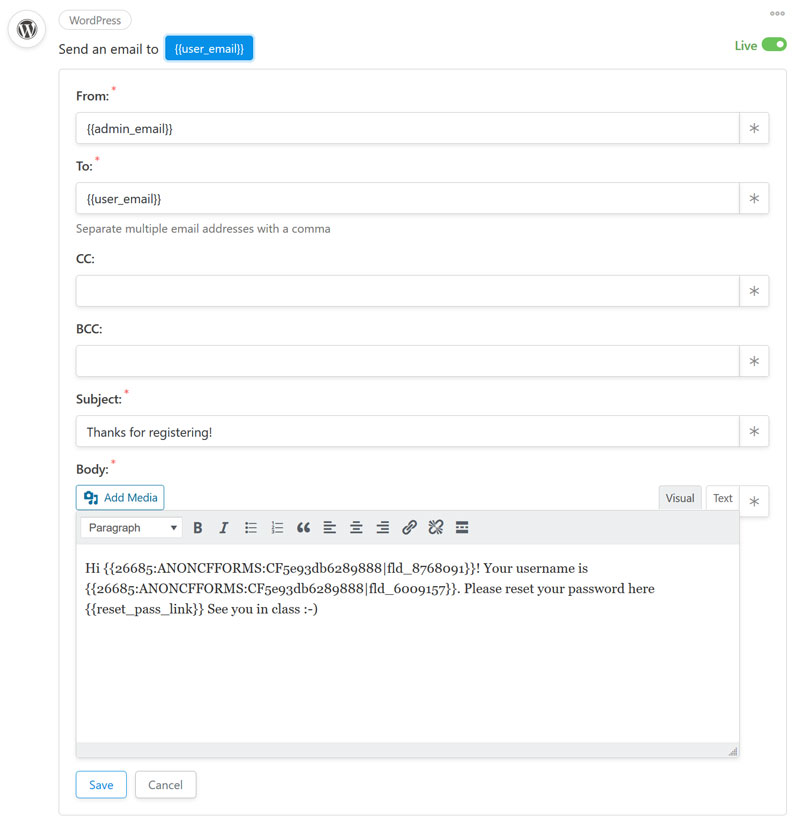Insert a bulleted list
Viewport: 793px width, 821px height.
click(251, 527)
